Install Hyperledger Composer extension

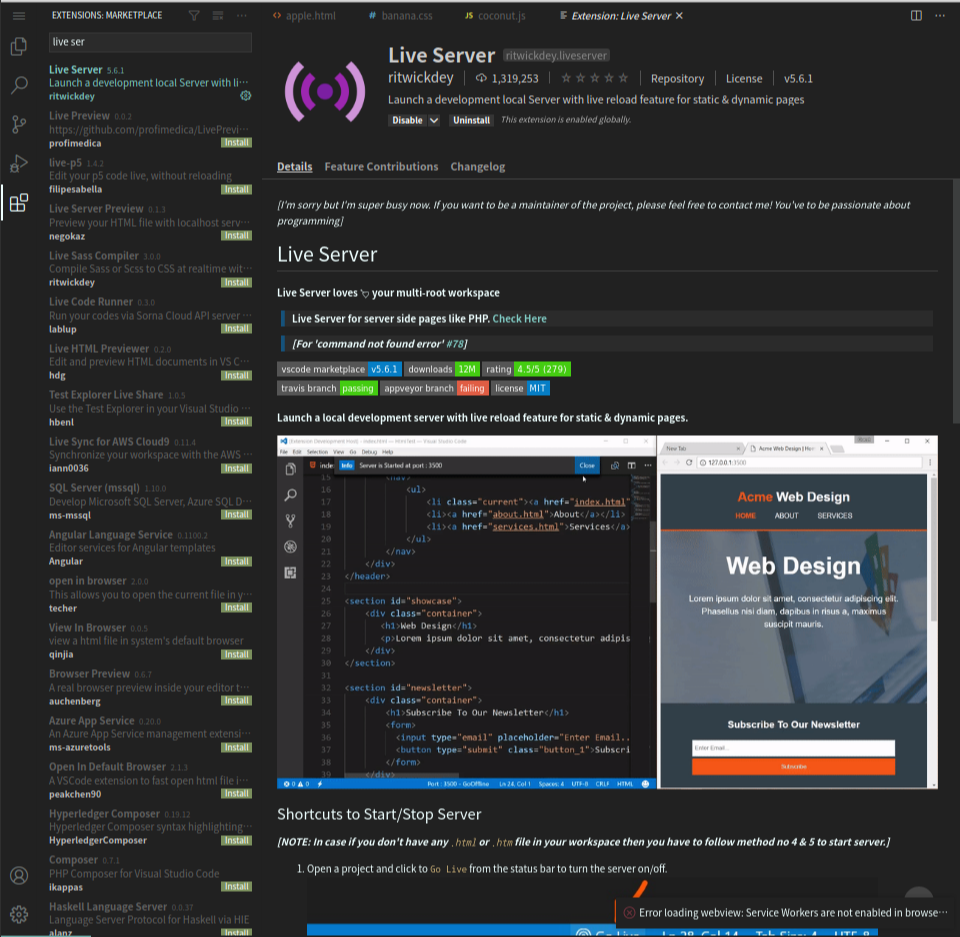(x=236, y=841)
